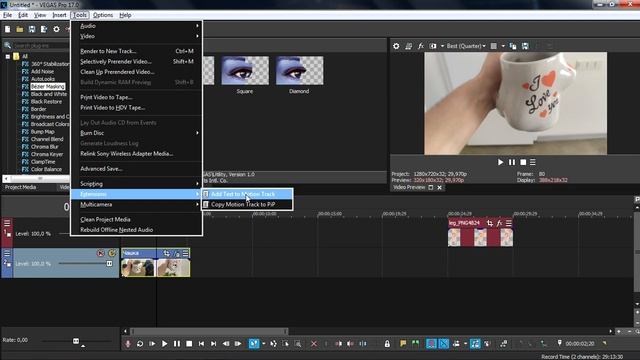Choose Selectively Prerender Video
This screenshot has height=360, width=640.
[x=137, y=62]
